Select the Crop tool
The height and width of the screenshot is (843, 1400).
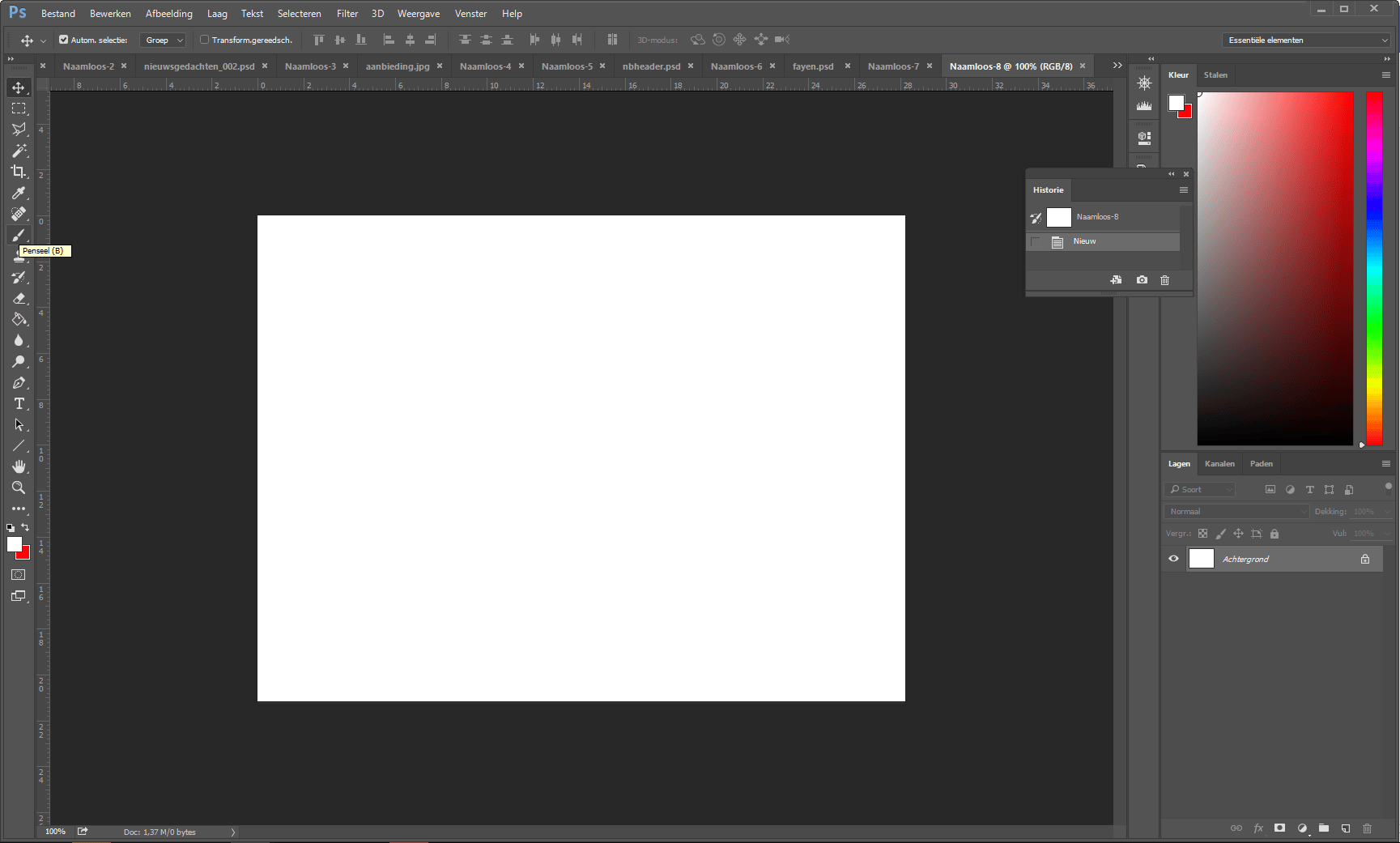18,172
